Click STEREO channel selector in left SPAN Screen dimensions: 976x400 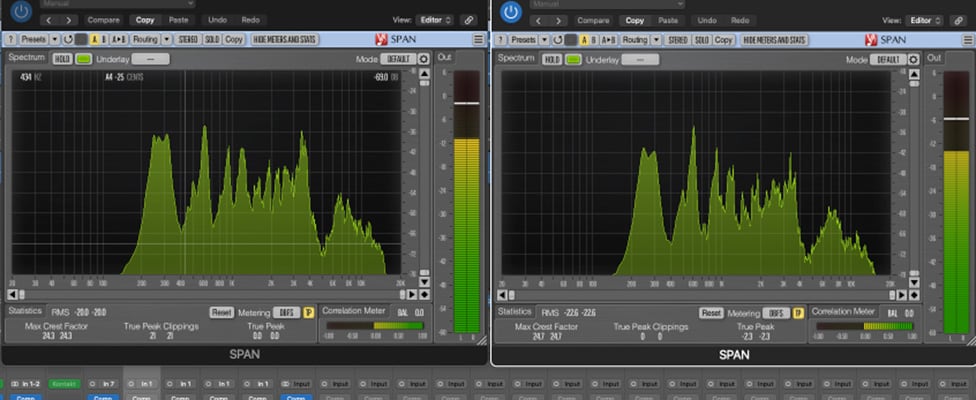pyautogui.click(x=187, y=39)
